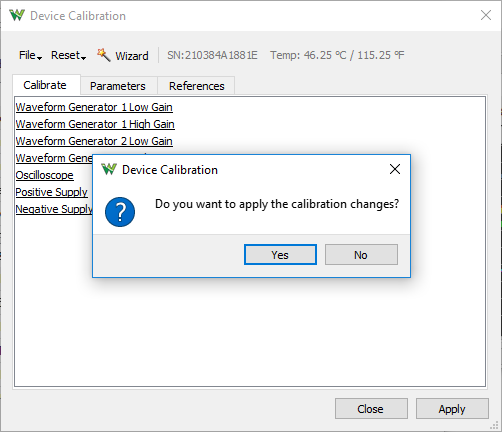Screen dimensions: 502x432
Task: Open Waveform Generator 2 Low Gain calibration
Action: tap(94, 141)
